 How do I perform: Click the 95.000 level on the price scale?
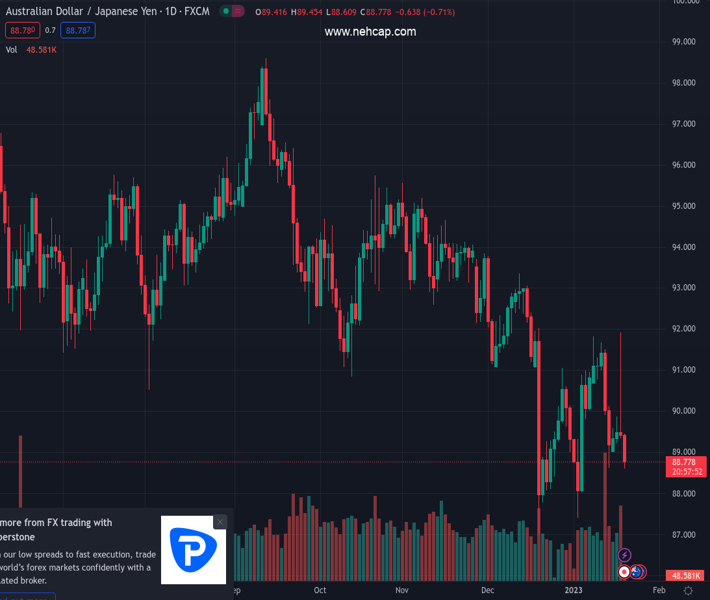684,206
